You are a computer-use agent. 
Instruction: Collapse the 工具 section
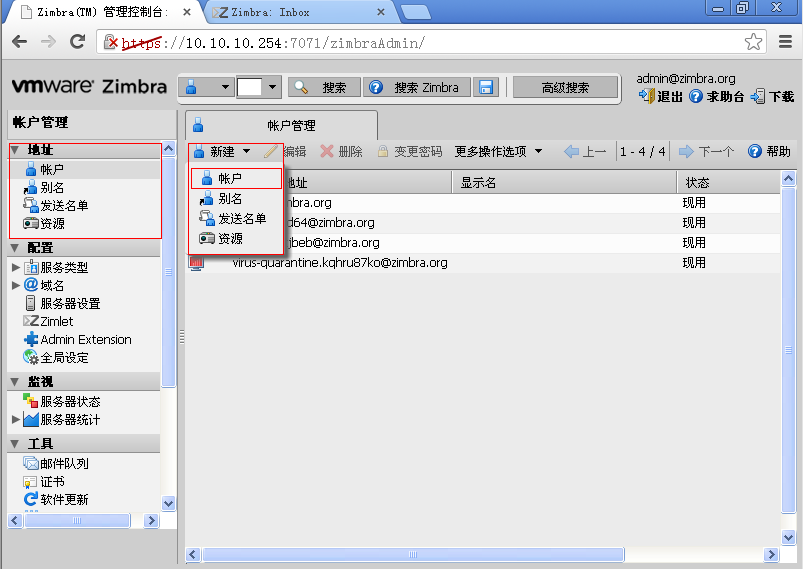(x=15, y=444)
